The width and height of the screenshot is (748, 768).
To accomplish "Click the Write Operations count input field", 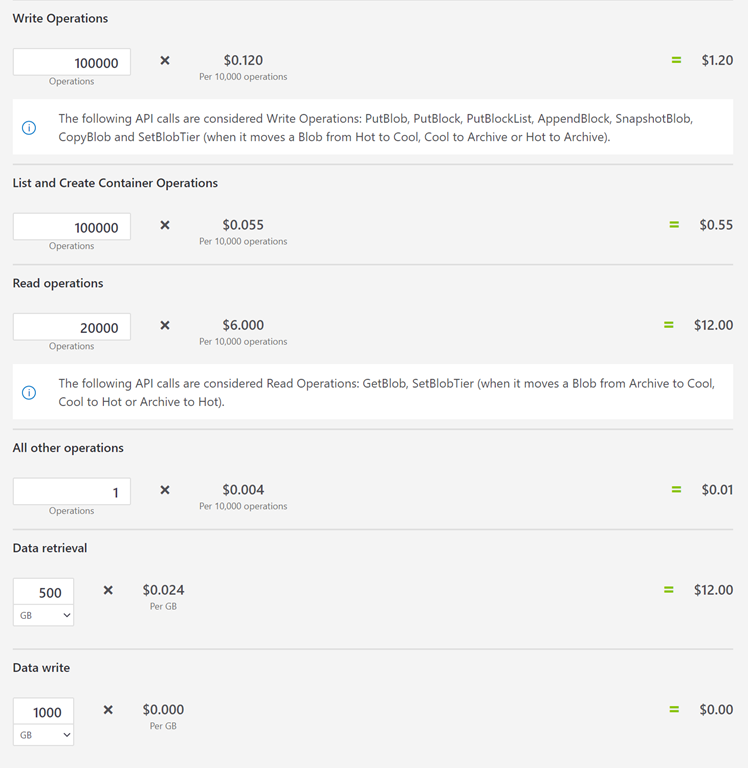I will pos(72,62).
